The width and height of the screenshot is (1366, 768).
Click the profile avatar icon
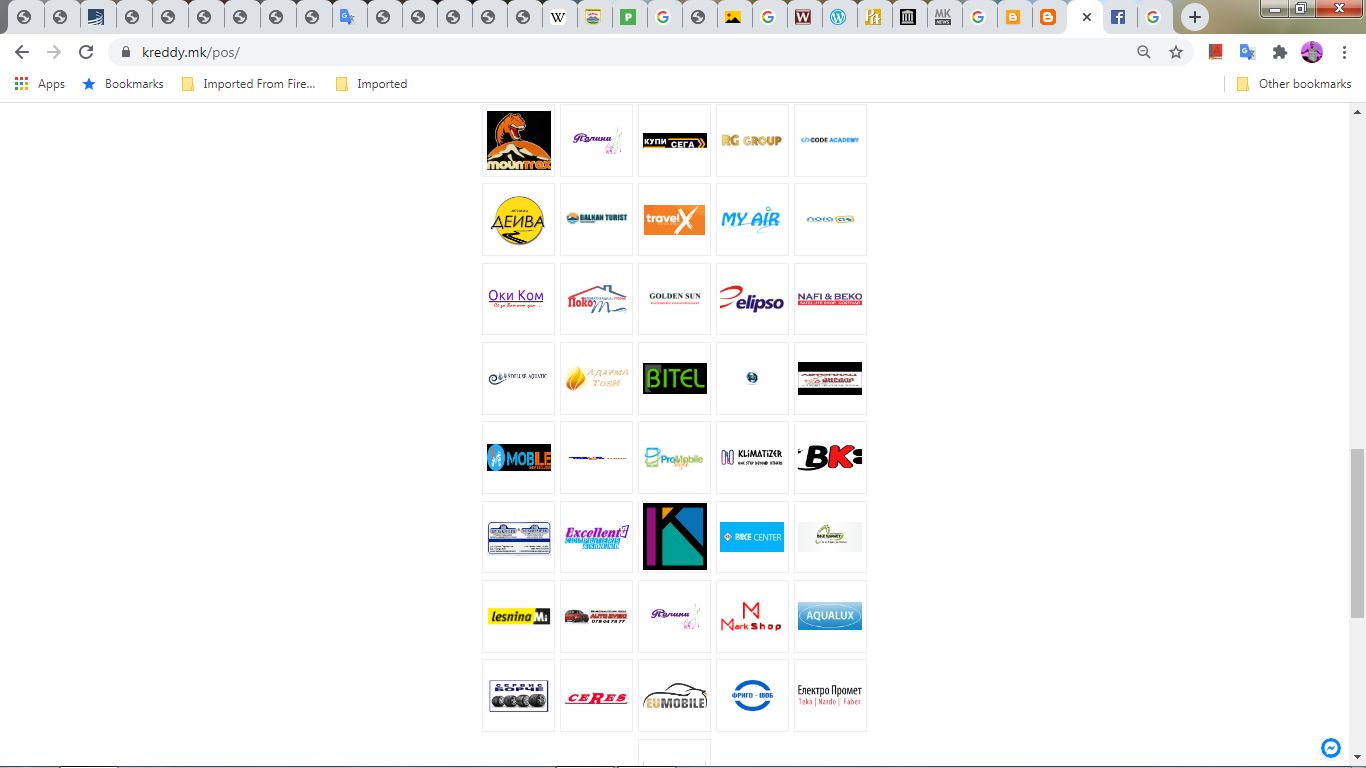[1312, 52]
